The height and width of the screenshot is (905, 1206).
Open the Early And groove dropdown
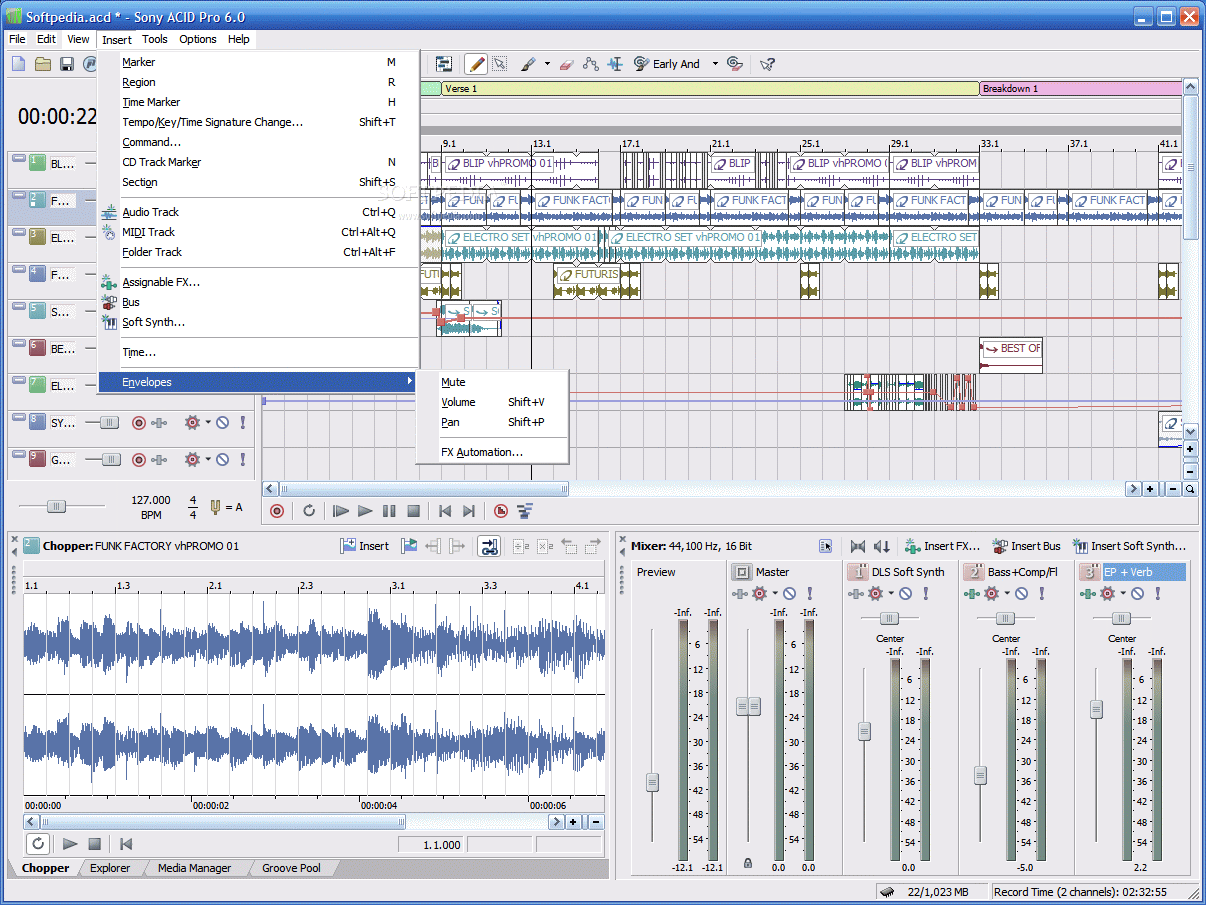(x=715, y=64)
